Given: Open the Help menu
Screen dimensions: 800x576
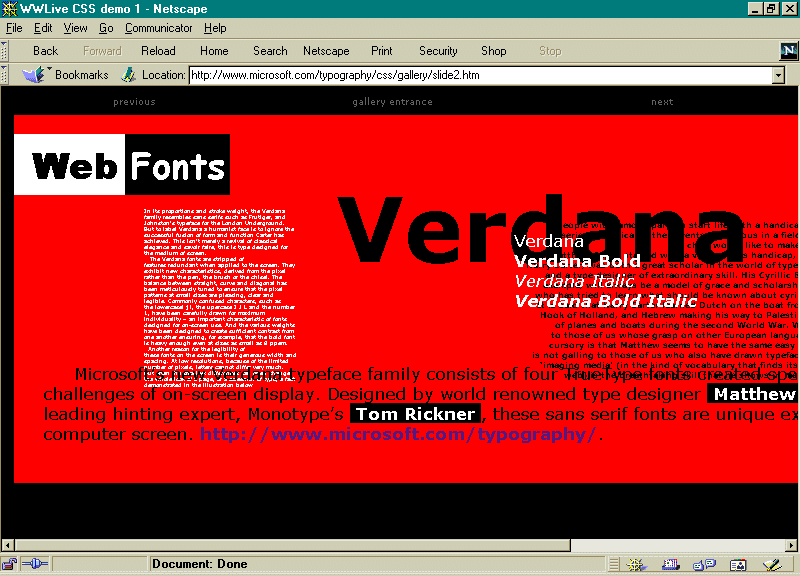Looking at the screenshot, I should (215, 28).
